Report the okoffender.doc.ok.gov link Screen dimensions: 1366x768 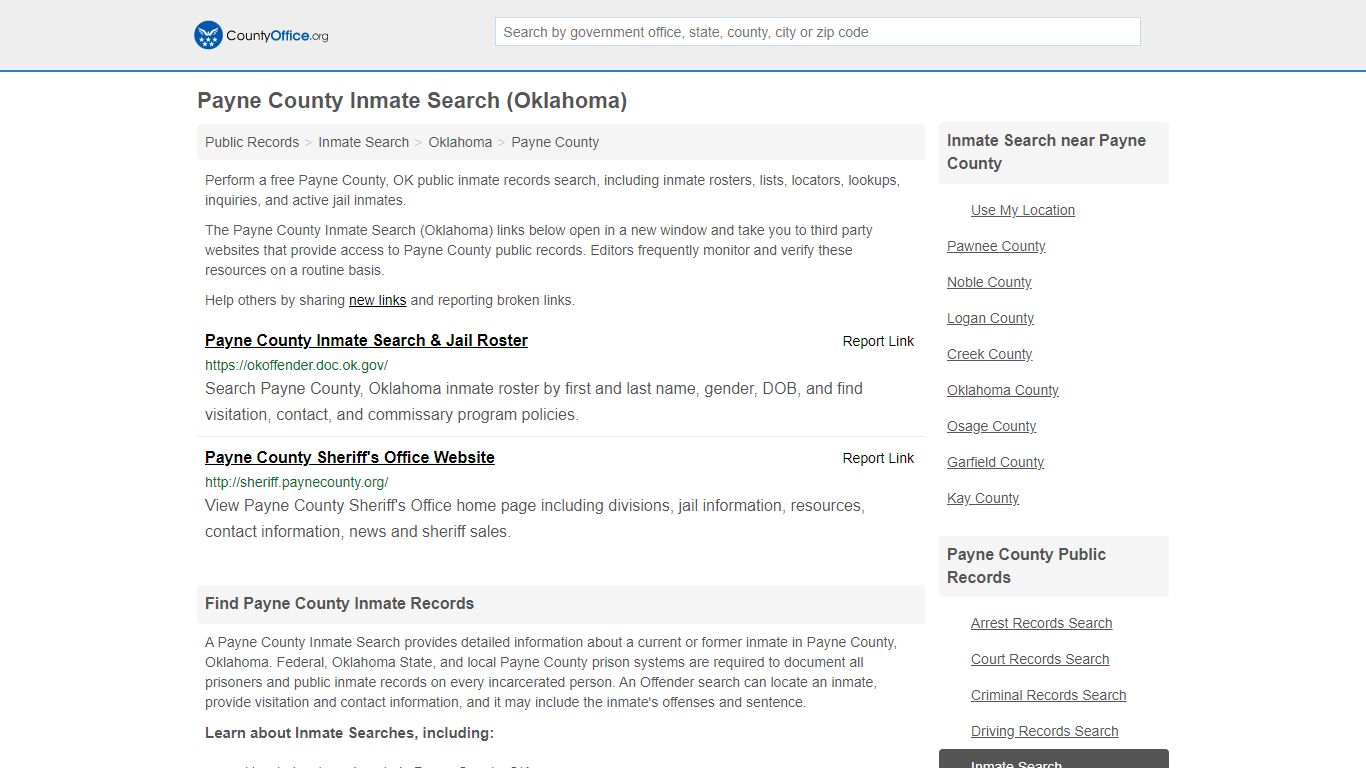pos(878,341)
